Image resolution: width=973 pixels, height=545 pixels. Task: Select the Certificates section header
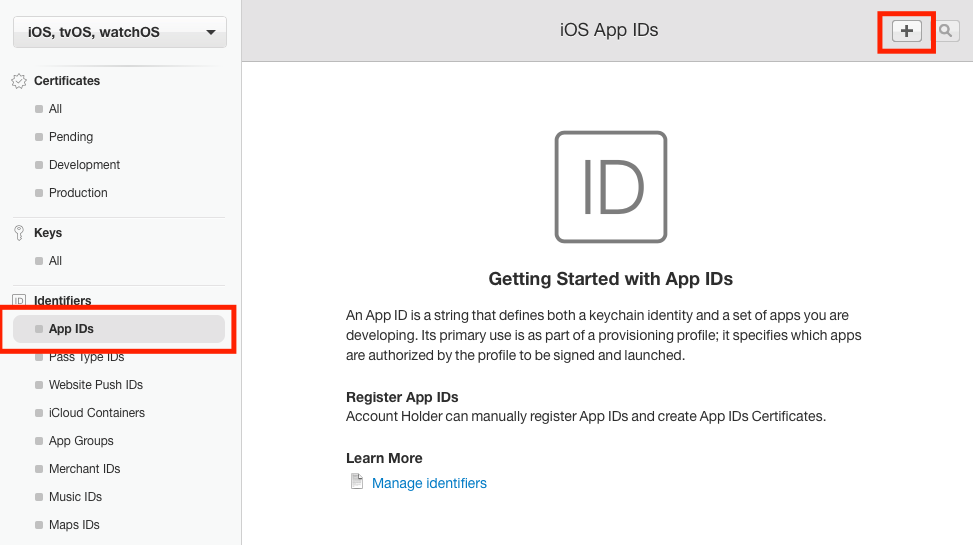pyautogui.click(x=67, y=81)
